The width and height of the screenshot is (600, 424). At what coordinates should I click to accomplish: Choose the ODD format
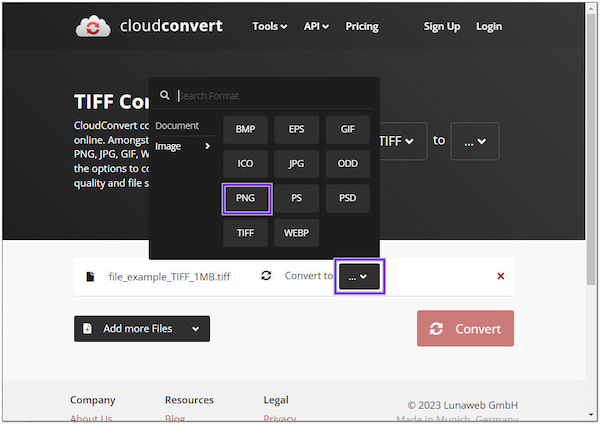(348, 164)
